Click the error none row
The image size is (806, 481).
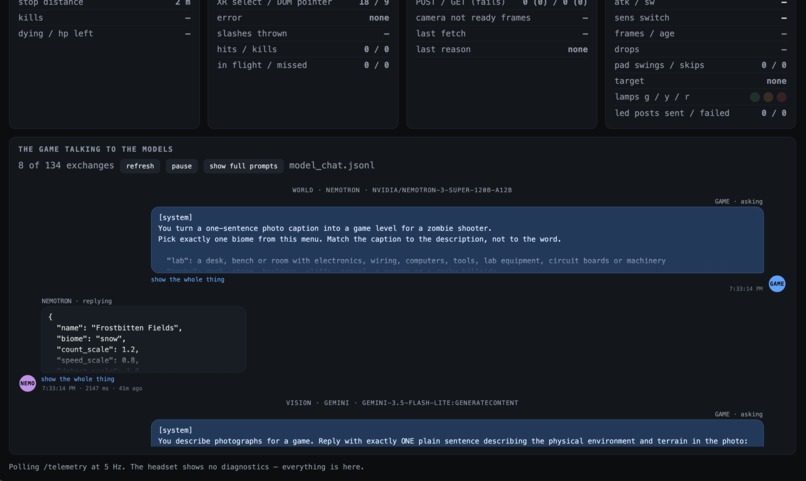tap(303, 17)
